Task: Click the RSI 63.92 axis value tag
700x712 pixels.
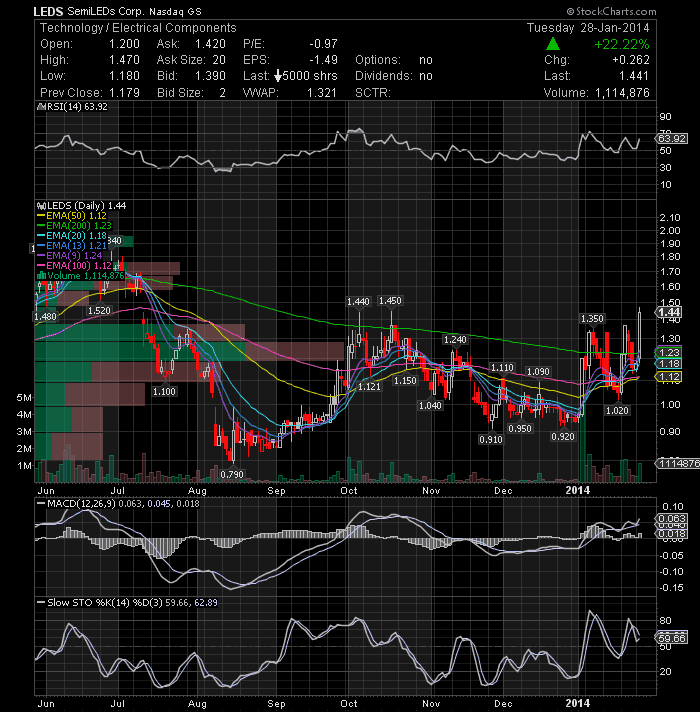Action: point(671,138)
